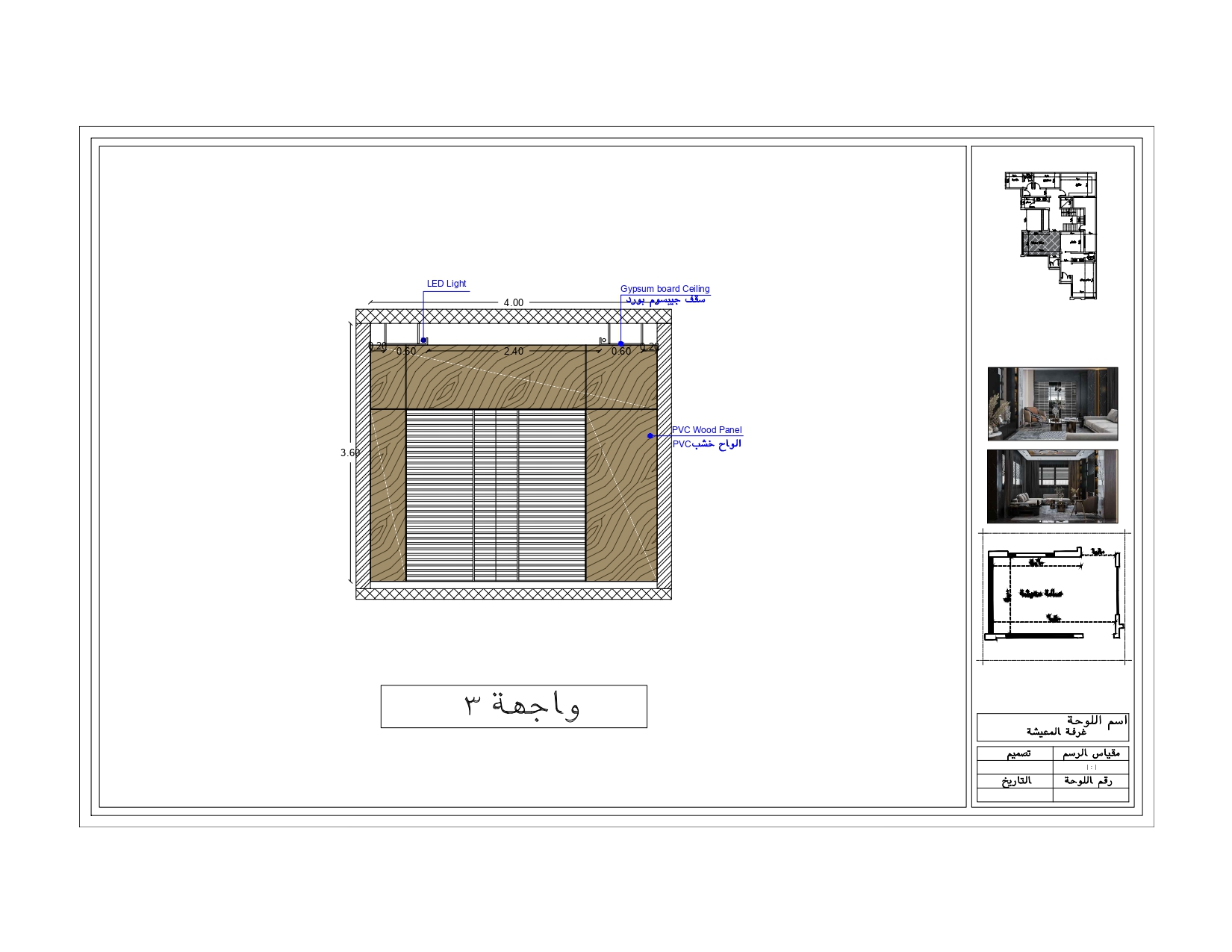The height and width of the screenshot is (952, 1232).
Task: Click the 3.60 height dimension text
Action: [349, 452]
